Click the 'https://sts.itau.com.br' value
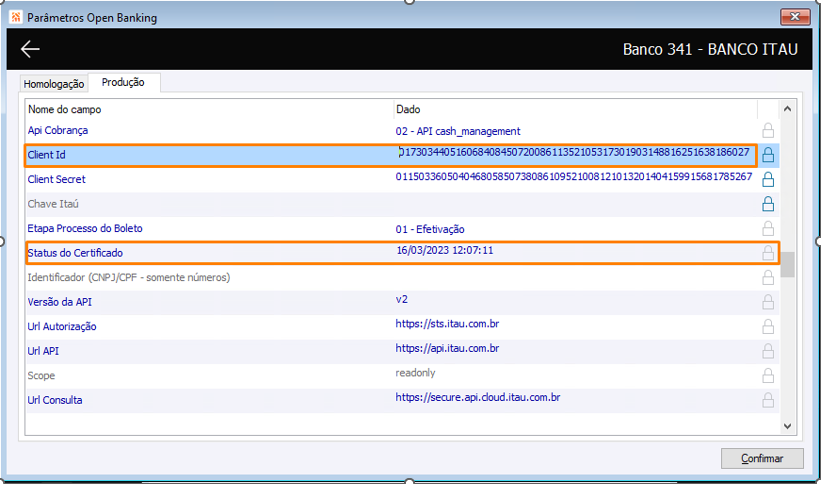The height and width of the screenshot is (484, 821). coord(447,324)
